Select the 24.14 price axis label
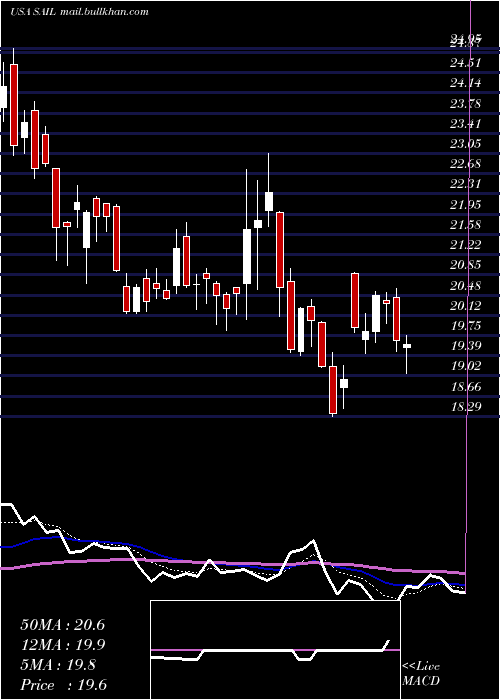 point(466,83)
